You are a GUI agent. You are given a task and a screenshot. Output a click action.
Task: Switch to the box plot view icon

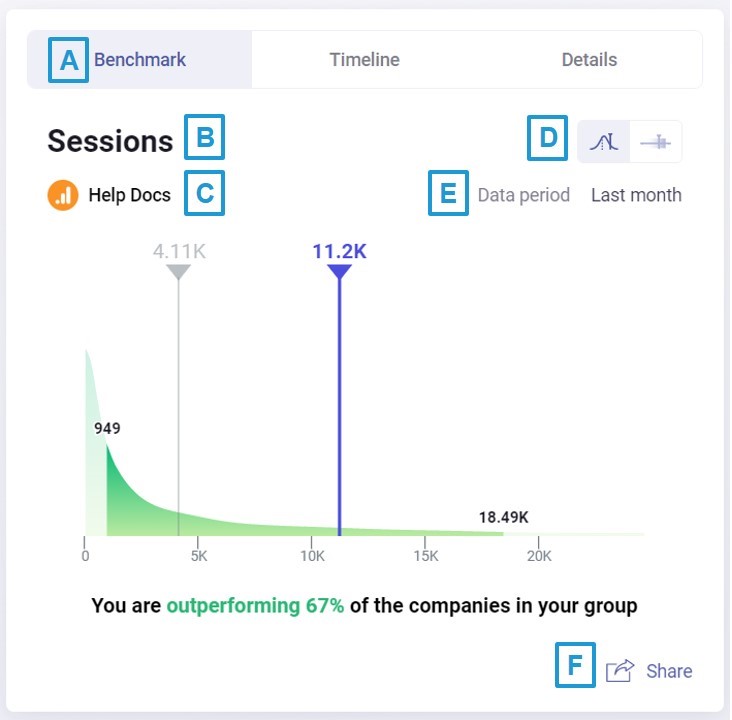[x=657, y=142]
